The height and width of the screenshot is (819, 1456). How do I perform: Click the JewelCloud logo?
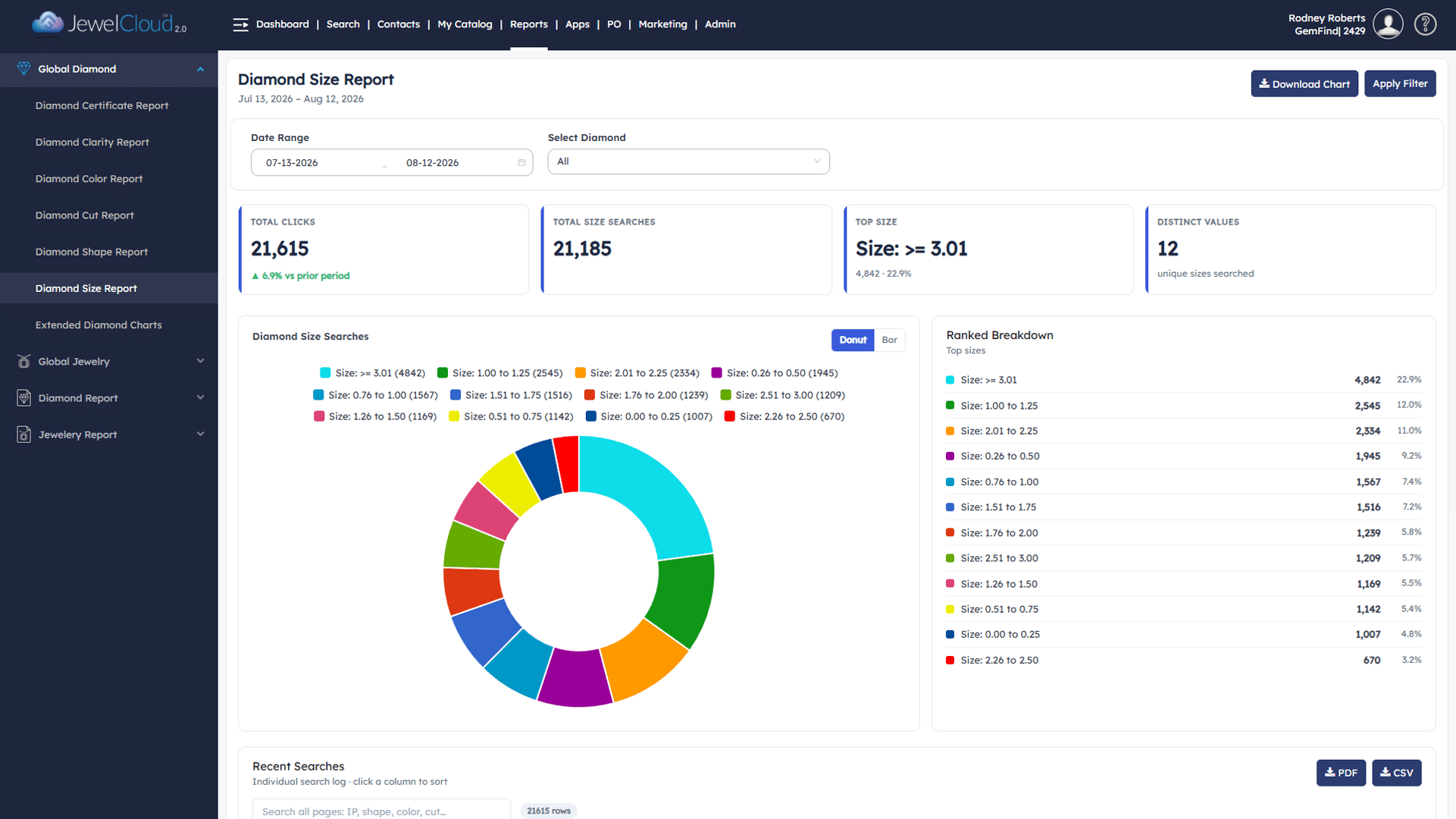click(109, 24)
